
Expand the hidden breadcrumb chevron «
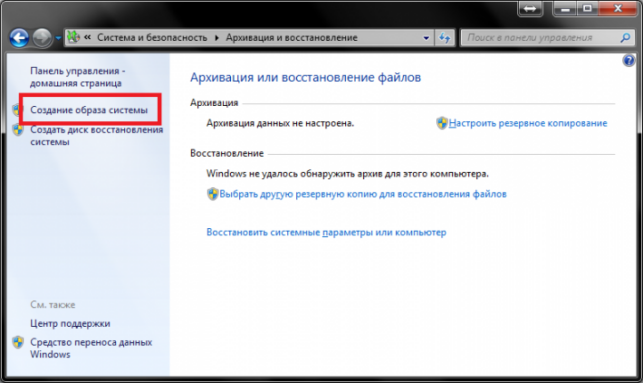pos(87,37)
